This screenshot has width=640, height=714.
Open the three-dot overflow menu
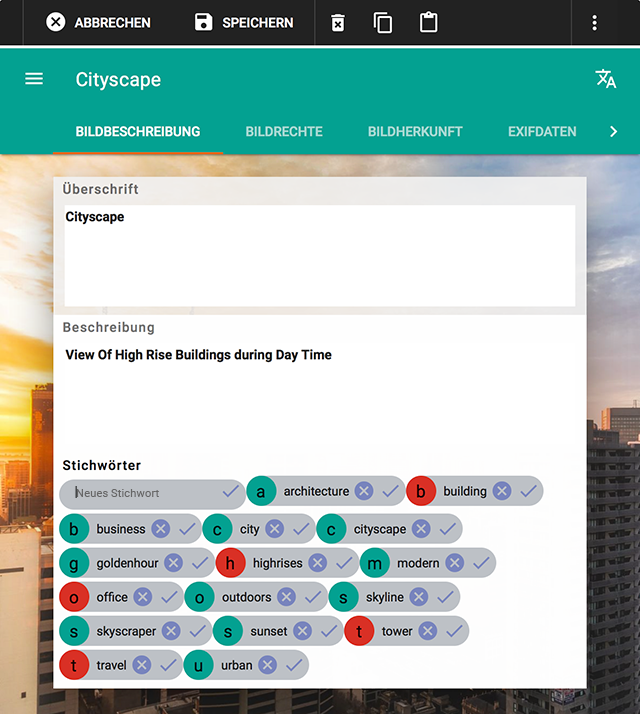coord(594,23)
